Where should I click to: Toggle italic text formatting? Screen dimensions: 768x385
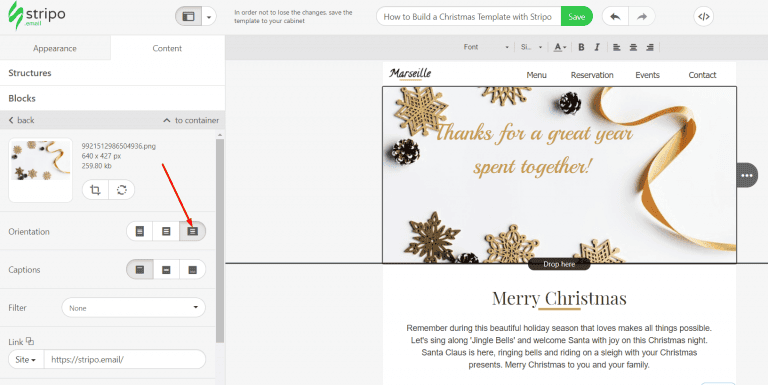(x=597, y=47)
